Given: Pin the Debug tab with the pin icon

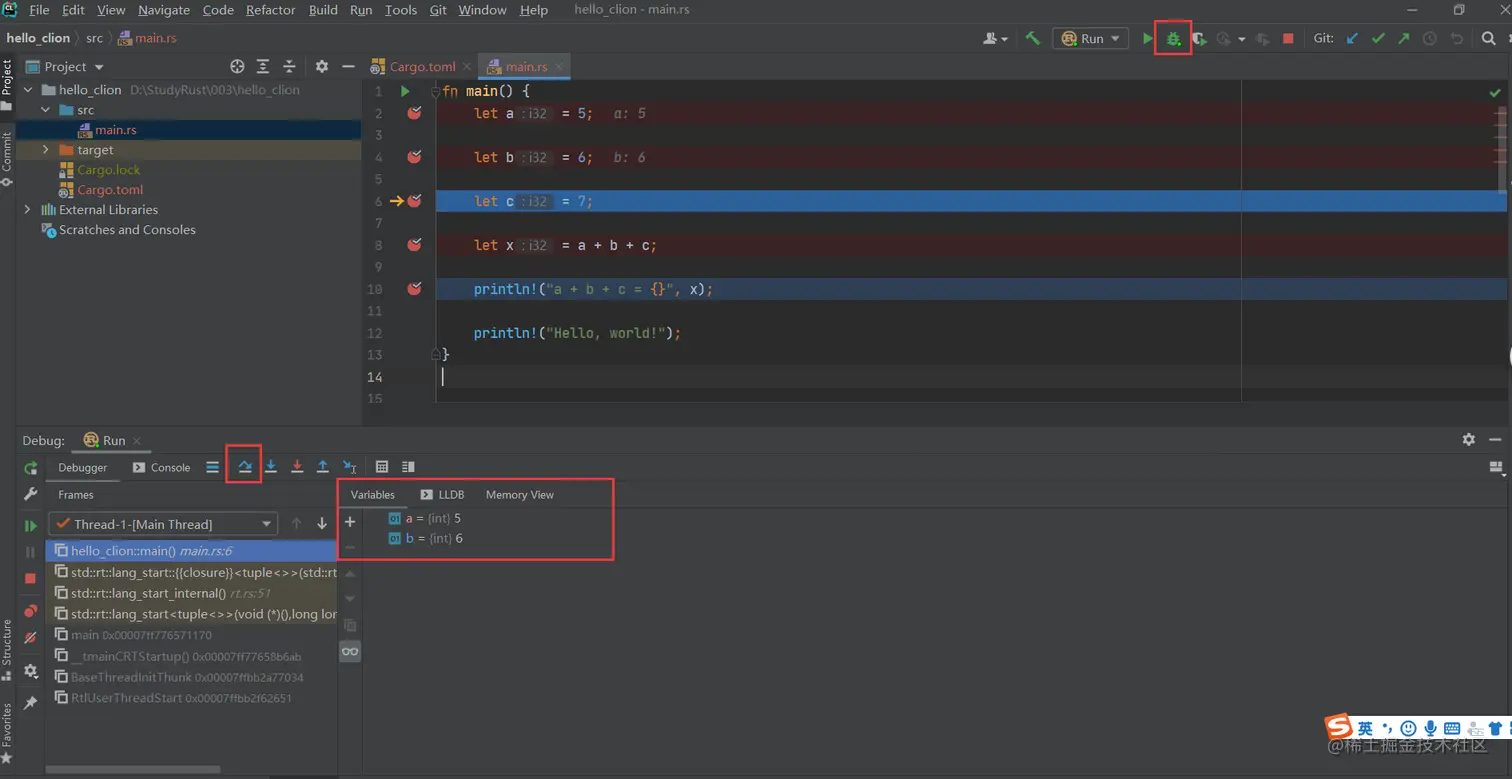Looking at the screenshot, I should tap(30, 703).
